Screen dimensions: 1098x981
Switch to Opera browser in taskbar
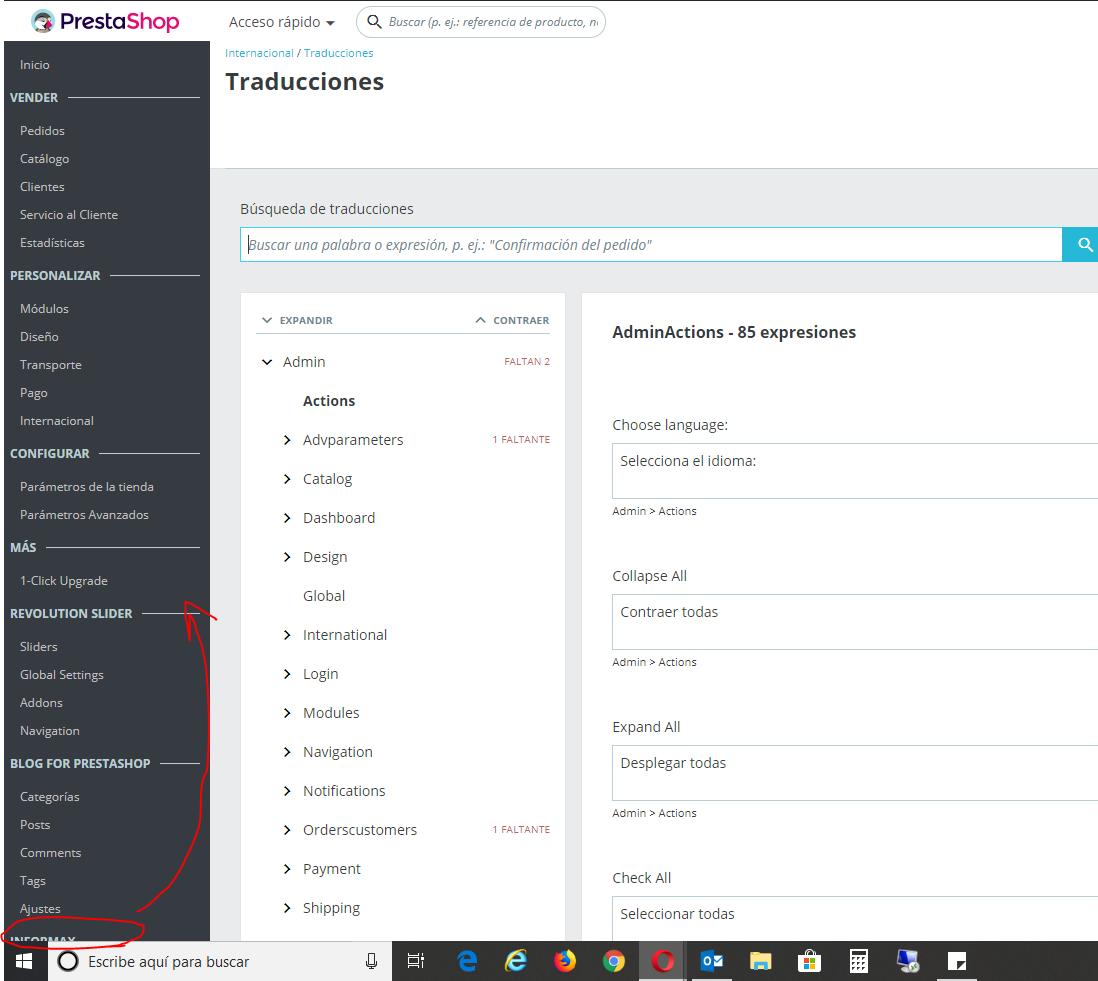[x=662, y=961]
